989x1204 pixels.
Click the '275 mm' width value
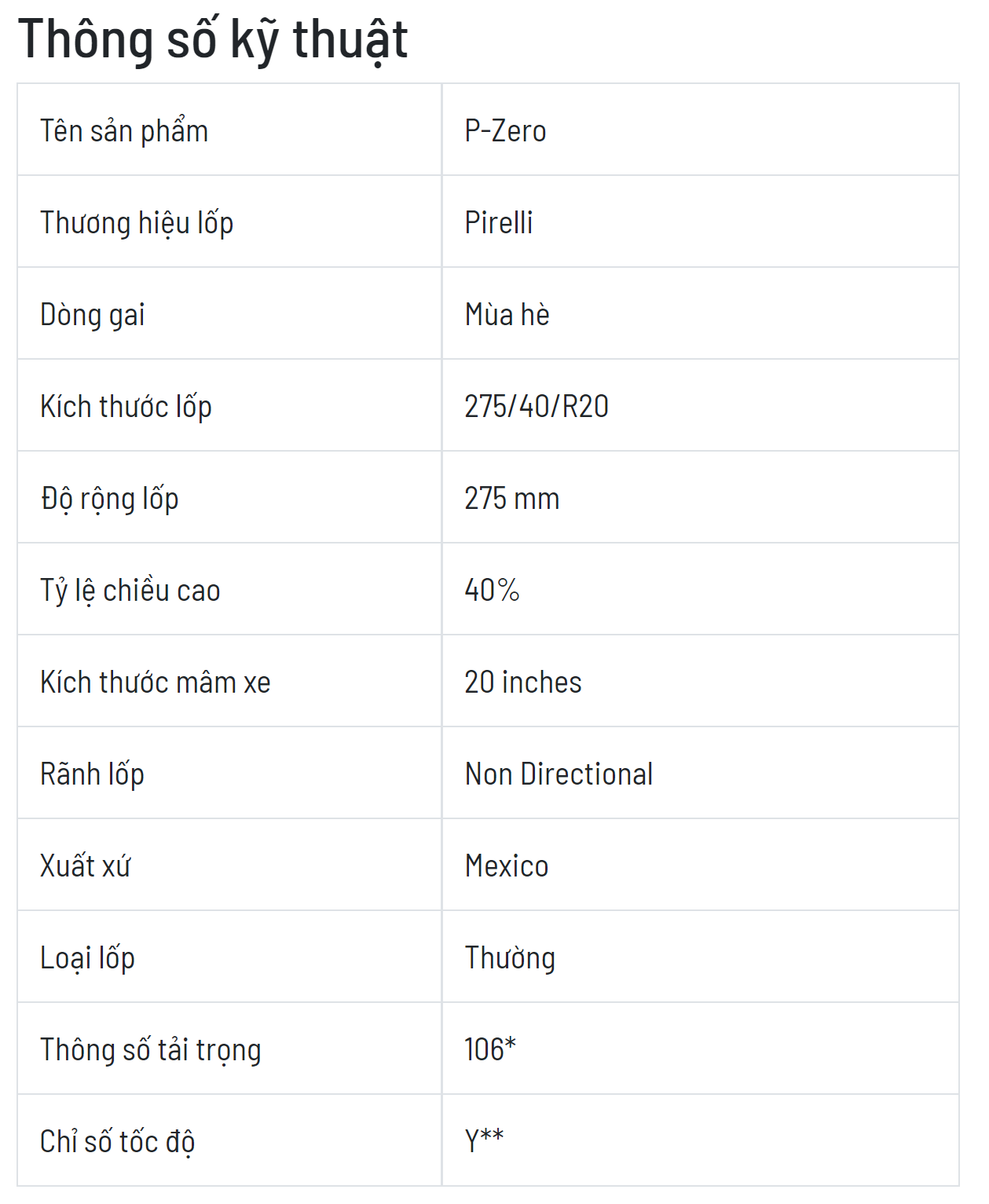point(512,498)
